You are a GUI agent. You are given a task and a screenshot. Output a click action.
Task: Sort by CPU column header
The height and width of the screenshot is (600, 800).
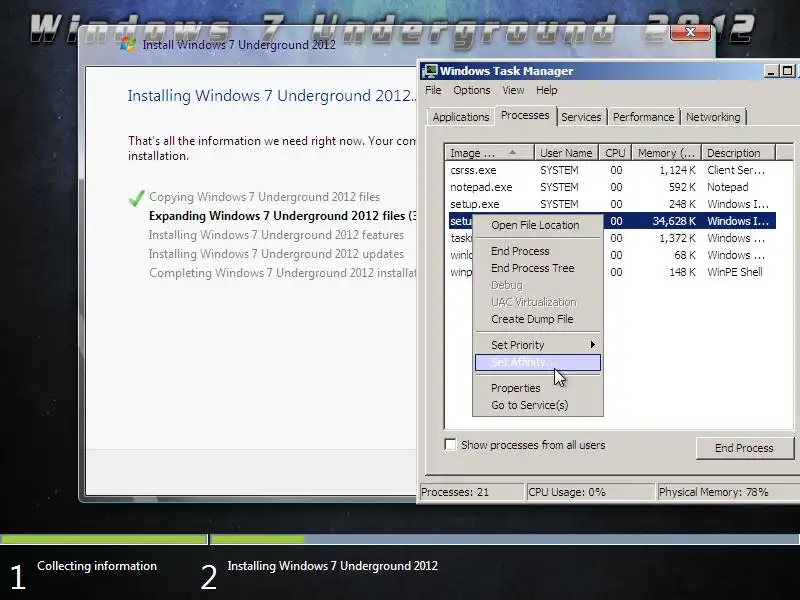click(615, 153)
